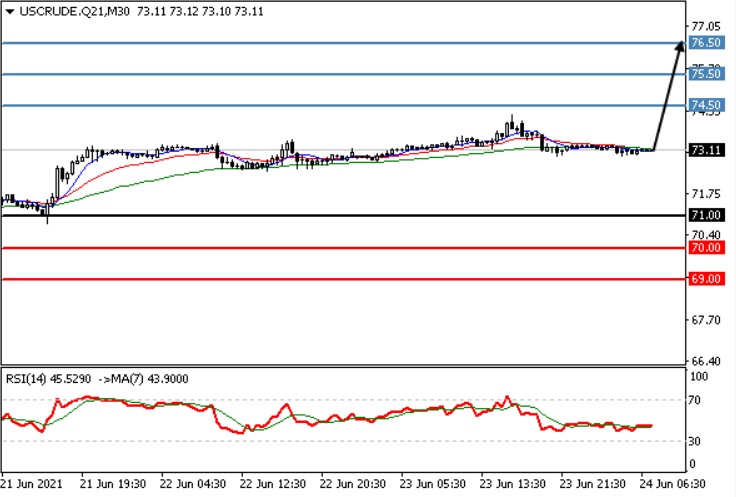Click the 22 Jun 12:30 time label
Viewport: 736px width, 497px height.
(x=273, y=484)
